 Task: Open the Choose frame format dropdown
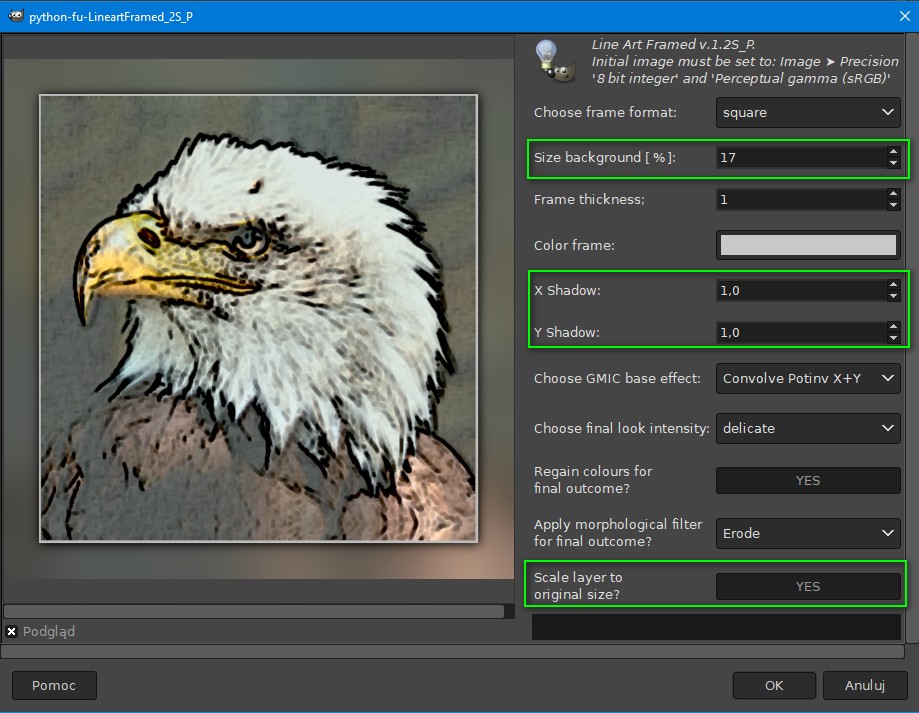(x=808, y=112)
